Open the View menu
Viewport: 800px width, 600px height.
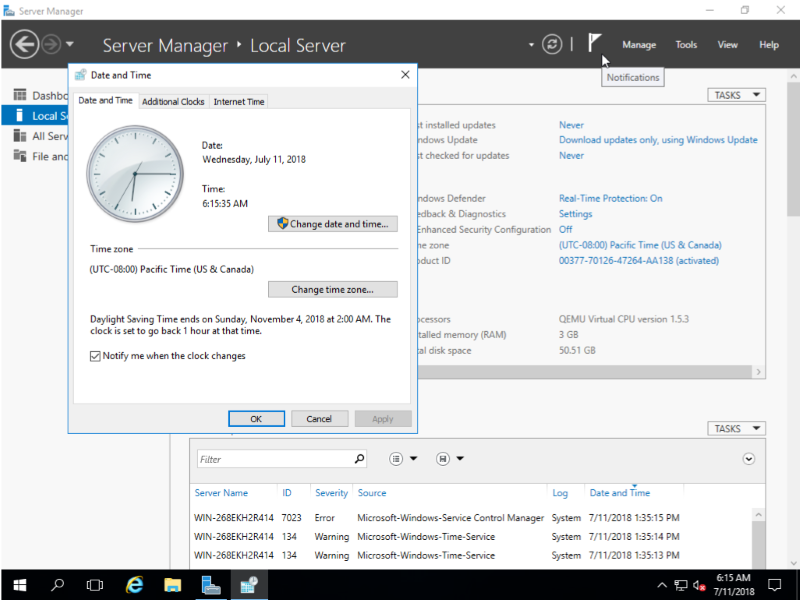point(727,45)
